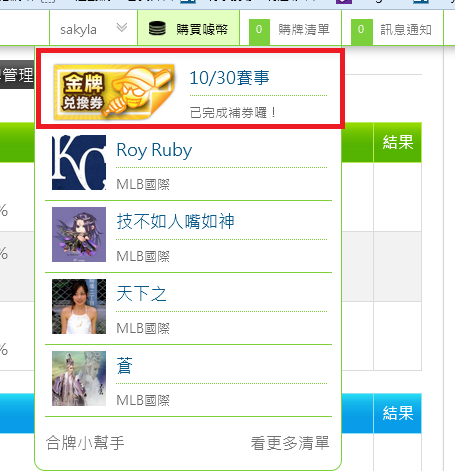Open the 購牌清單 menu item
This screenshot has height=471, width=455.
click(304, 30)
